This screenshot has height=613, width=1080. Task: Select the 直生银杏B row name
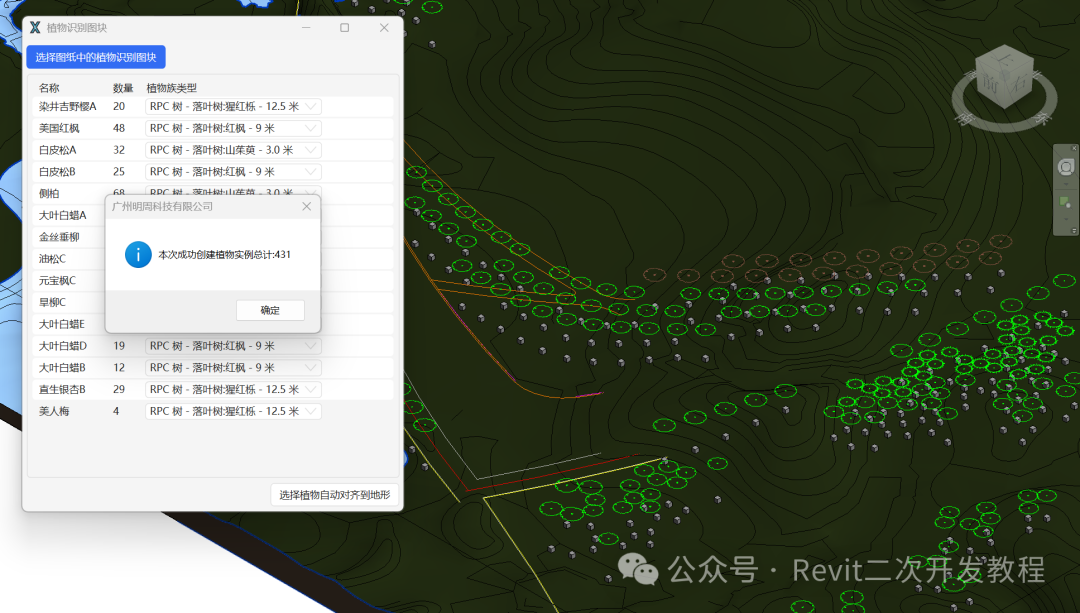(62, 389)
